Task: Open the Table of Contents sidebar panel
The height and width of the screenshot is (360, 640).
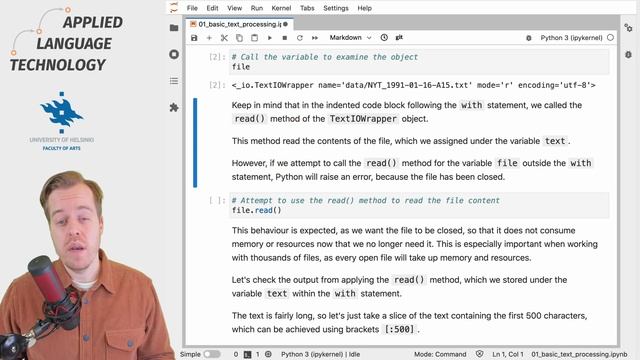Action: pyautogui.click(x=174, y=81)
